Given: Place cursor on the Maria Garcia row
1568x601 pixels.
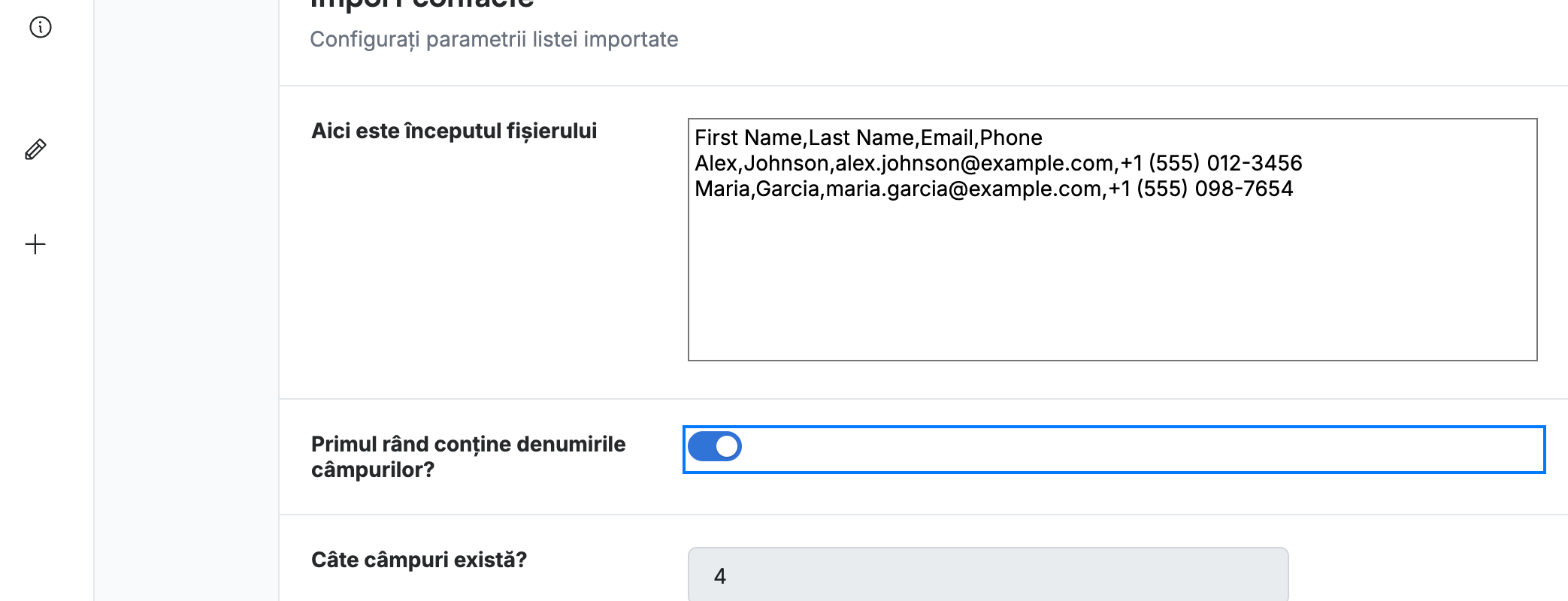Looking at the screenshot, I should pyautogui.click(x=994, y=189).
